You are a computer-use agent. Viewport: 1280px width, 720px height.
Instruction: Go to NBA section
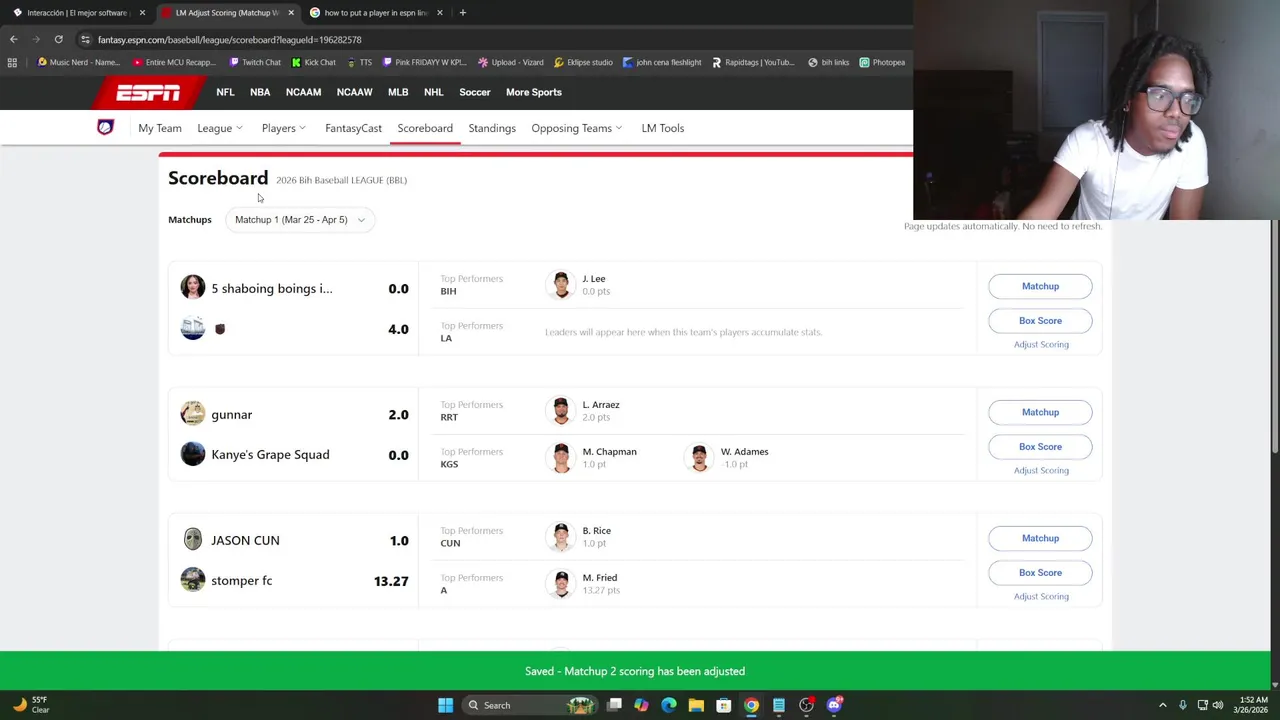260,92
